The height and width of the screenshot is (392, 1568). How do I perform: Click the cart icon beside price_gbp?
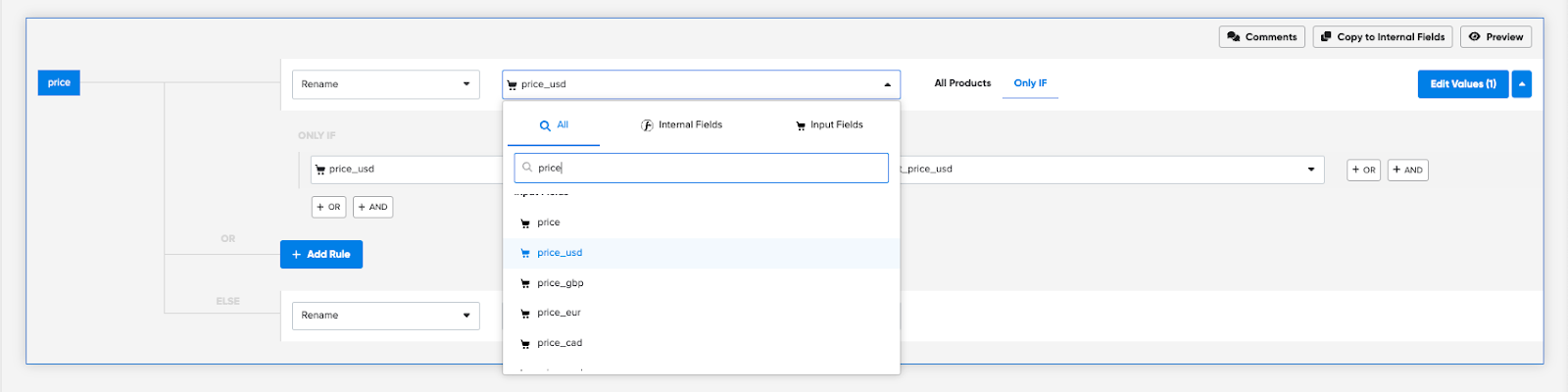coord(525,284)
